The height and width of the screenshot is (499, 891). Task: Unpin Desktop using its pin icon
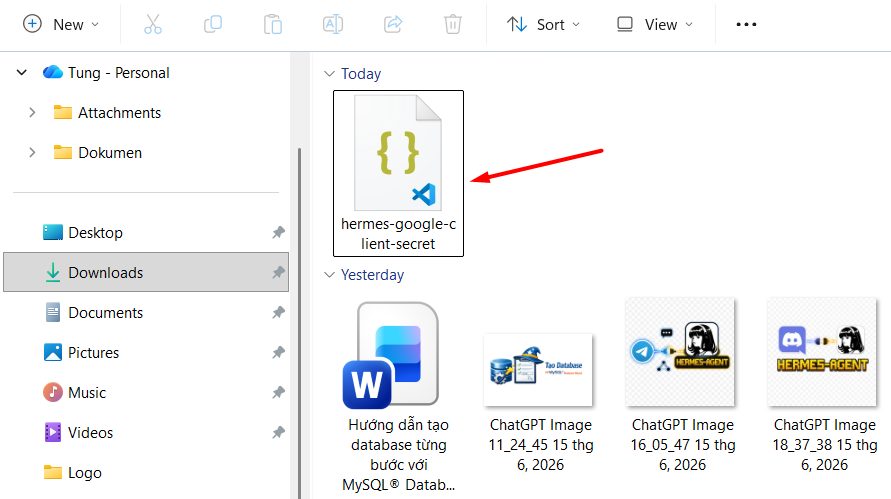pos(278,232)
